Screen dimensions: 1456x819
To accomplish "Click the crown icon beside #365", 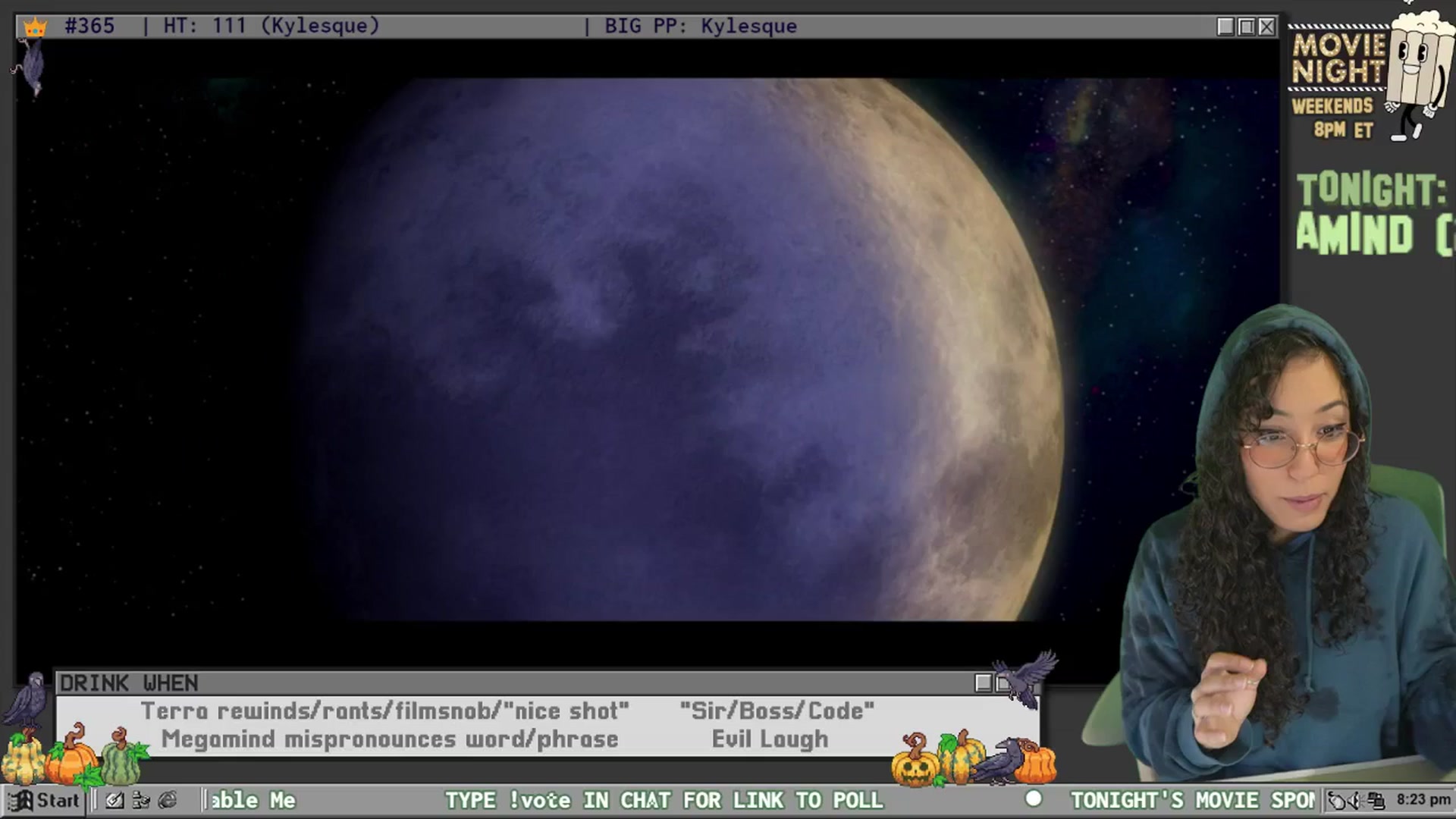I will (x=35, y=27).
